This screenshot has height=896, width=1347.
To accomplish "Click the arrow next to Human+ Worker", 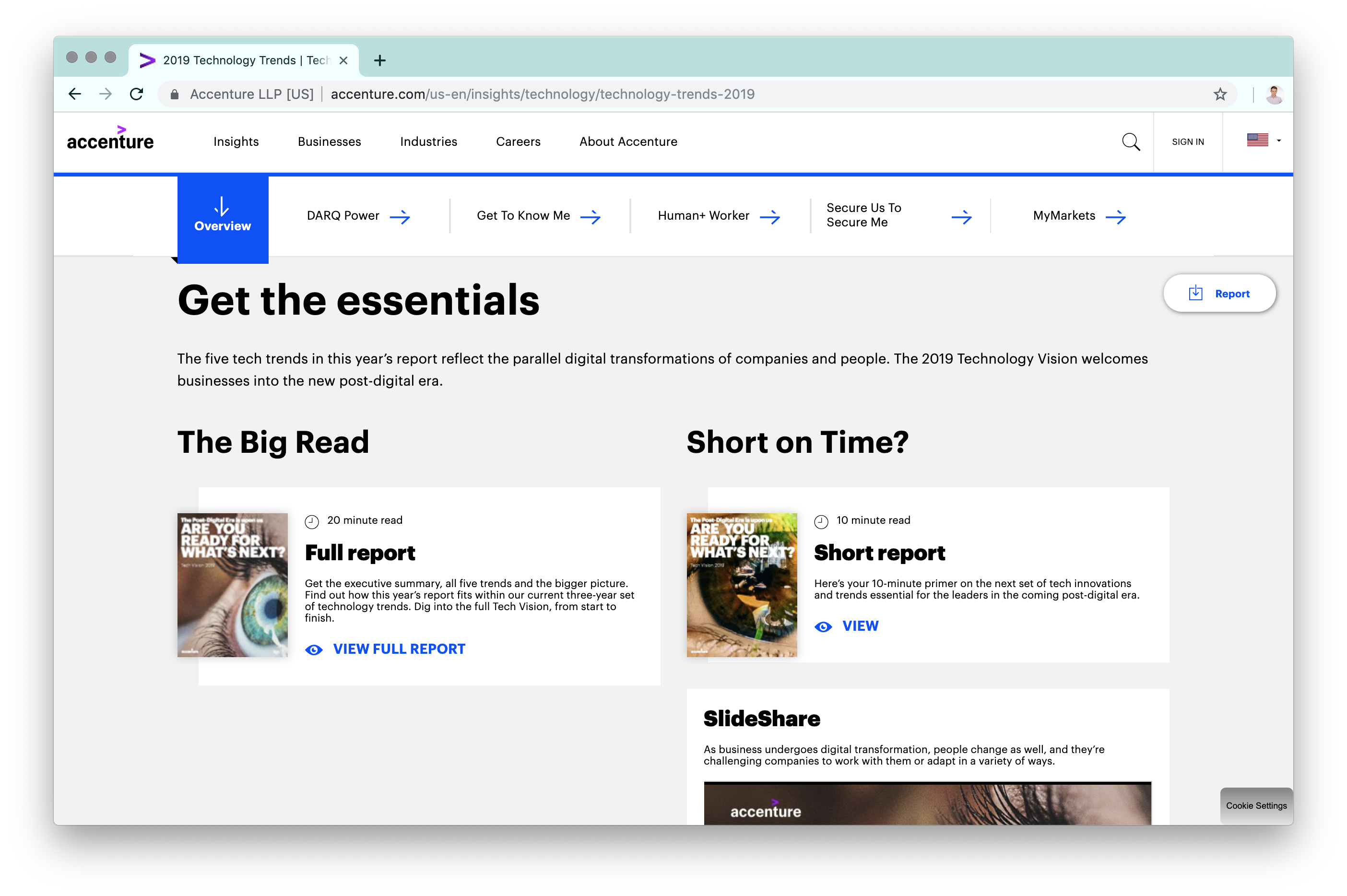I will [x=769, y=217].
